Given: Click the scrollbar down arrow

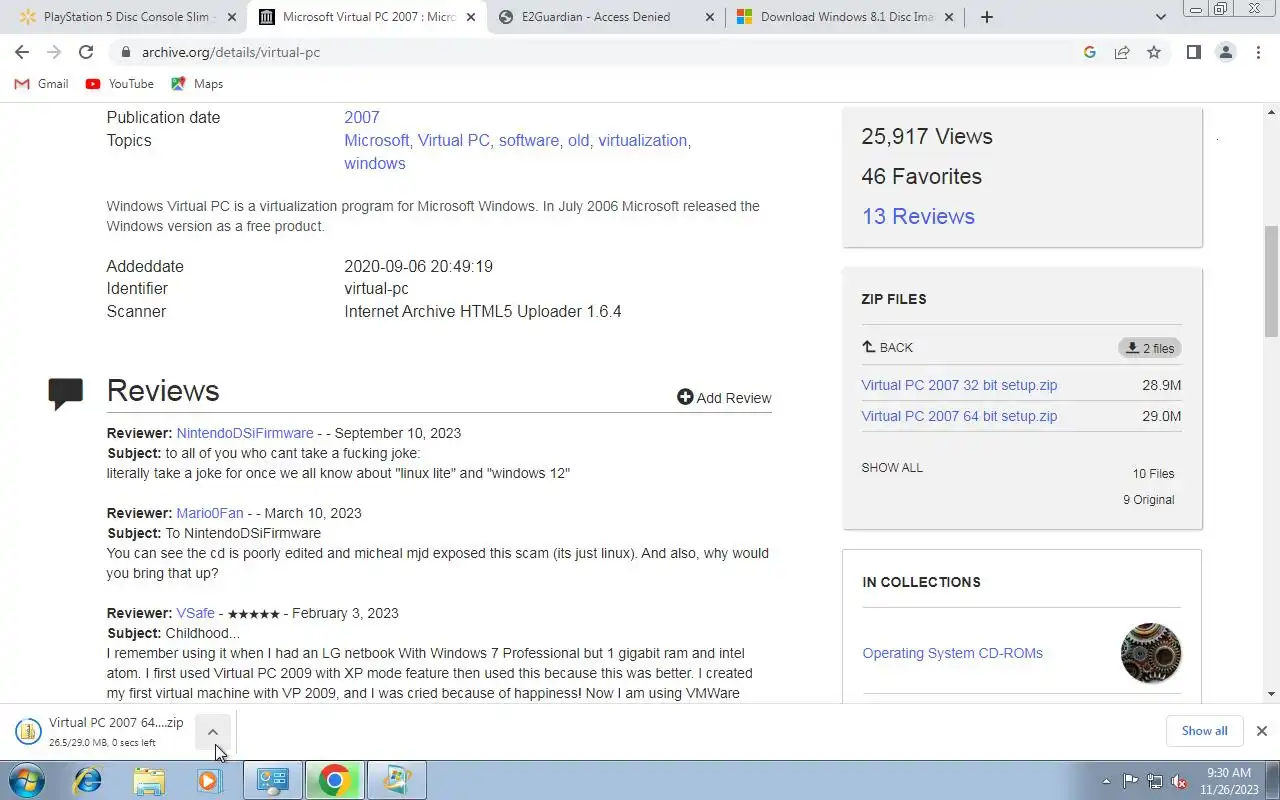Looking at the screenshot, I should point(1272,694).
